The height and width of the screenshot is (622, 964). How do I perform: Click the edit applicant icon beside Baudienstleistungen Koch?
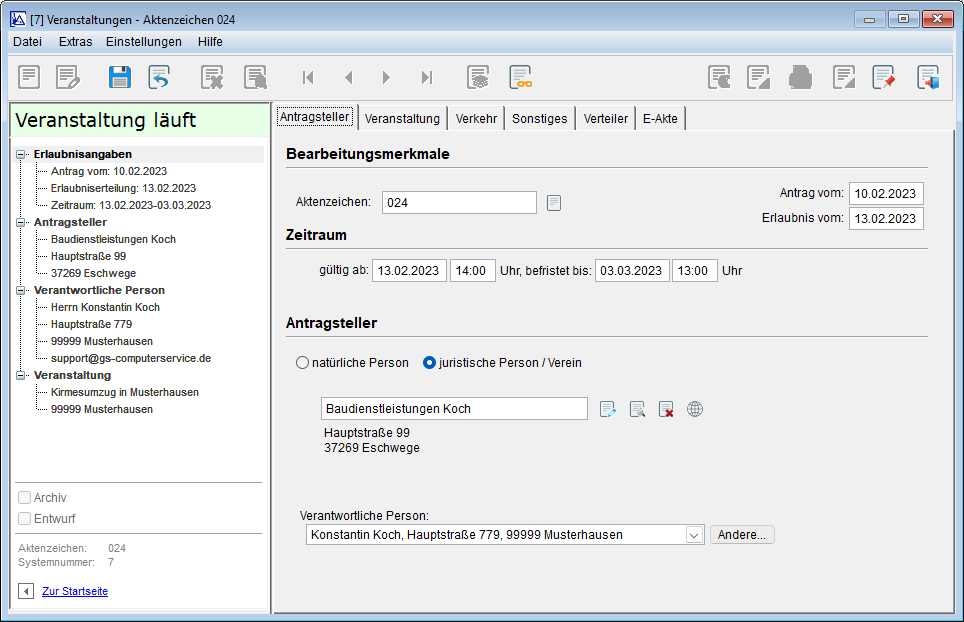607,409
